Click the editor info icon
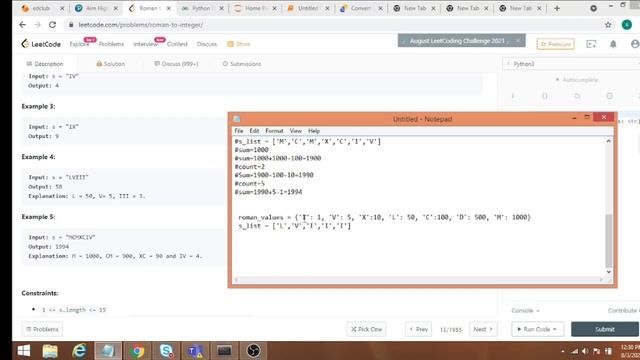The width and height of the screenshot is (640, 360). click(513, 96)
